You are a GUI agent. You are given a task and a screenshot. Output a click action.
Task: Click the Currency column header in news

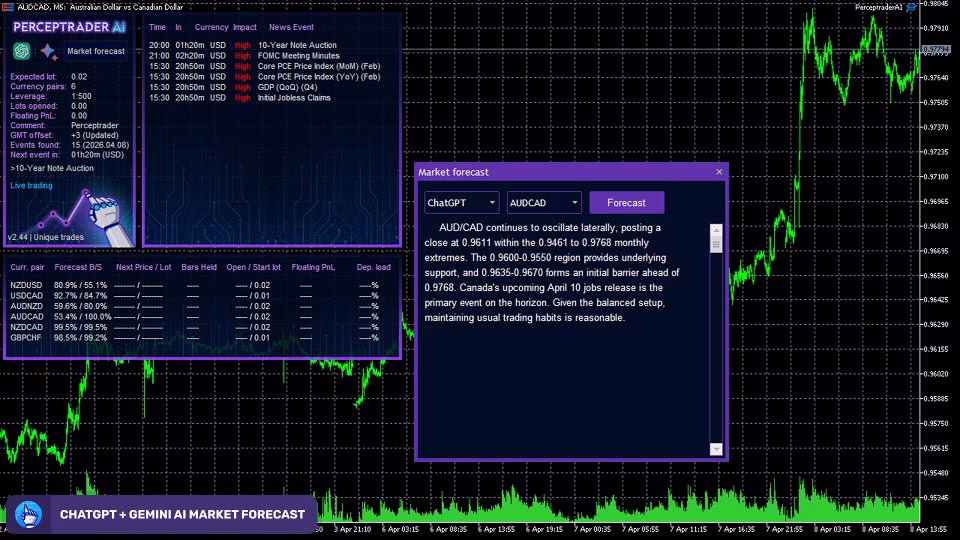[211, 28]
